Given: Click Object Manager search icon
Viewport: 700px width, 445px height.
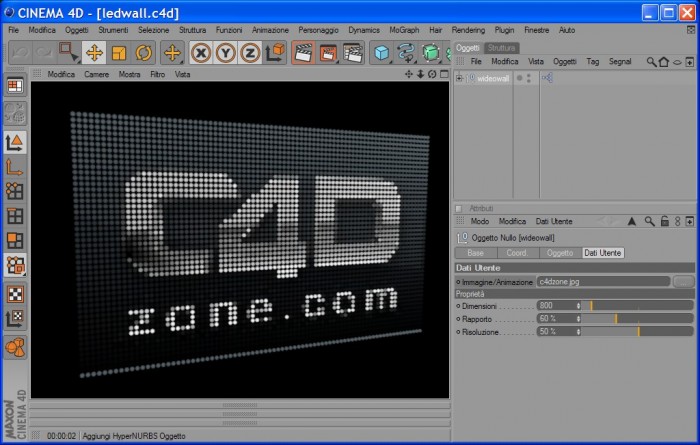Looking at the screenshot, I should point(651,62).
